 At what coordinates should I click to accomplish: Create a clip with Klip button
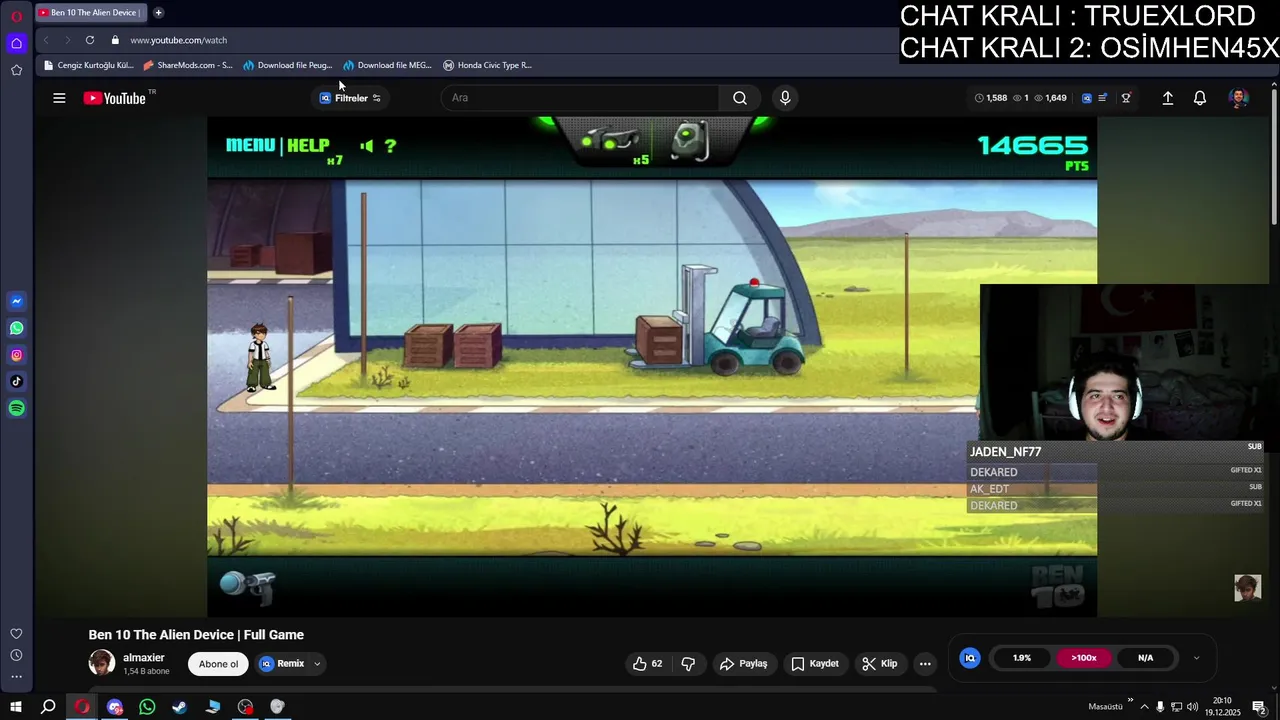[x=880, y=664]
